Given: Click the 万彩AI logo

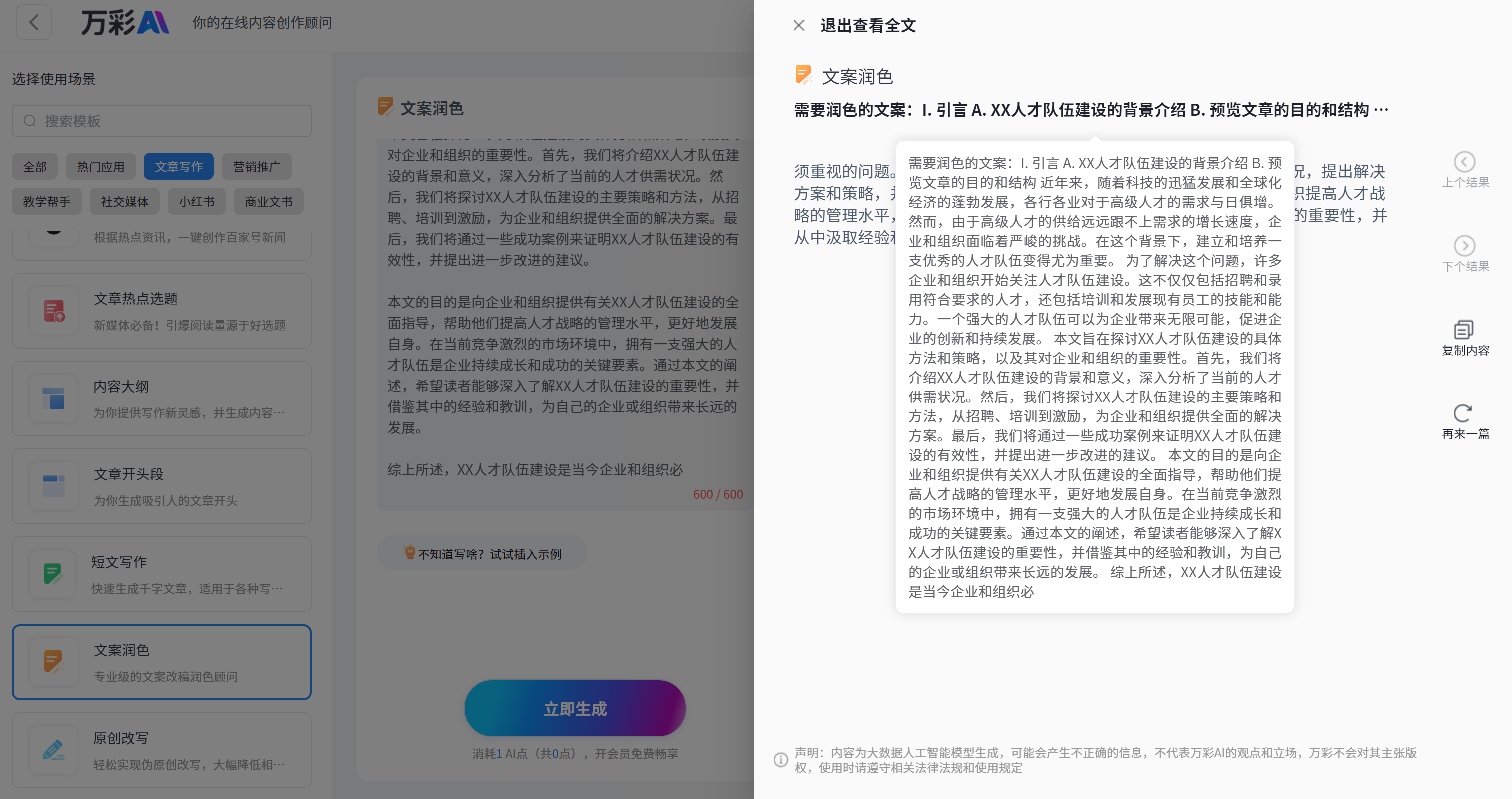Looking at the screenshot, I should pyautogui.click(x=125, y=23).
